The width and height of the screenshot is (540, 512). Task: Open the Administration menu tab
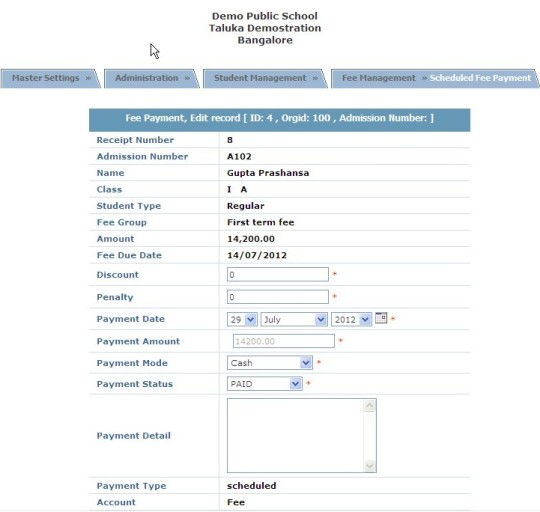point(152,78)
